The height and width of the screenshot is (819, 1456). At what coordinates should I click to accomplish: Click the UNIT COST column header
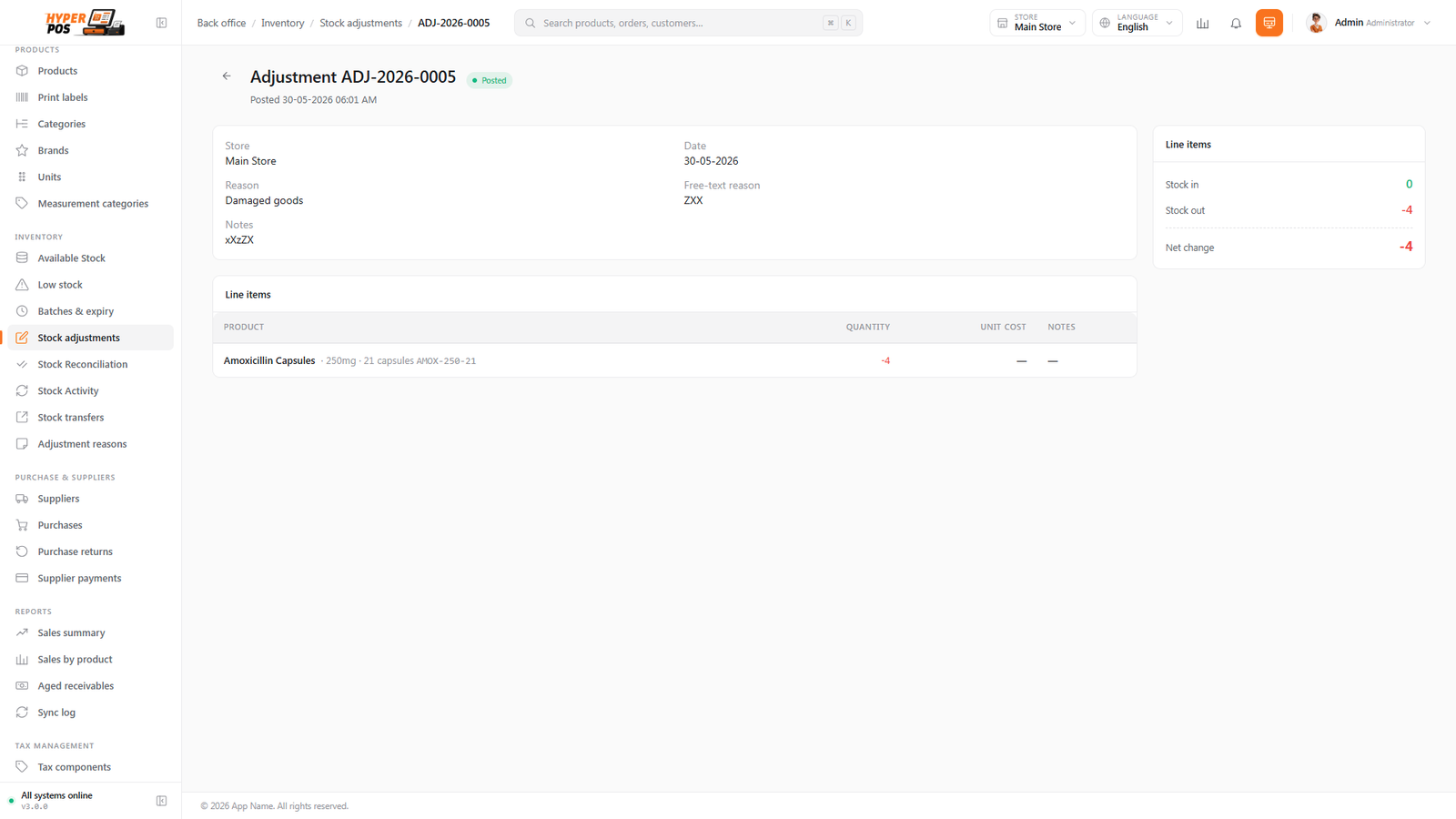(1003, 327)
